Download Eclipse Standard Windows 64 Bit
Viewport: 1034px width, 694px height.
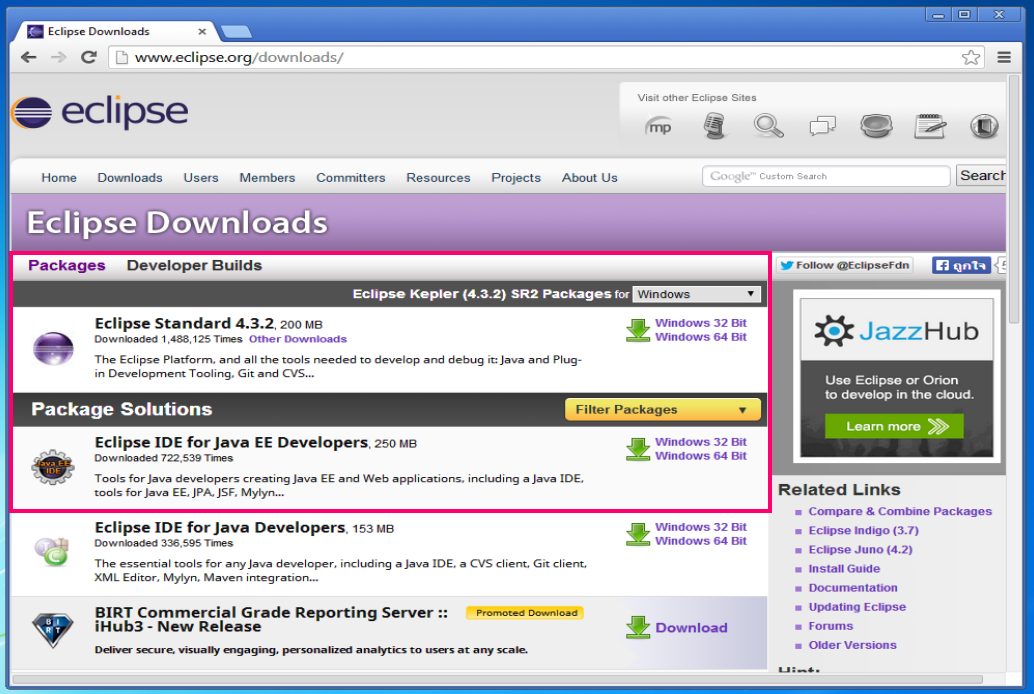tap(700, 336)
